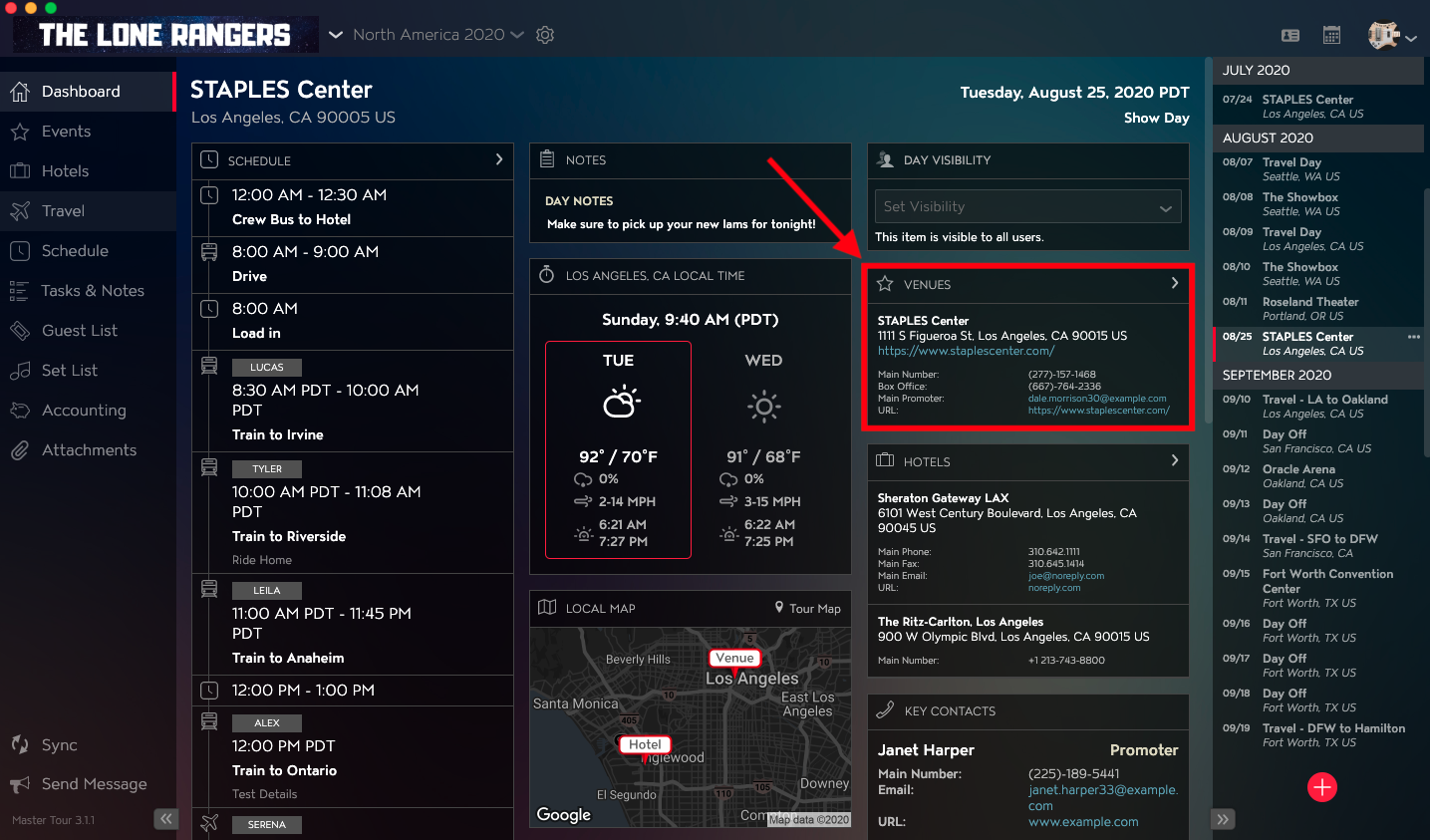Open the calendar icon in top bar
This screenshot has height=840, width=1430.
[x=1331, y=35]
